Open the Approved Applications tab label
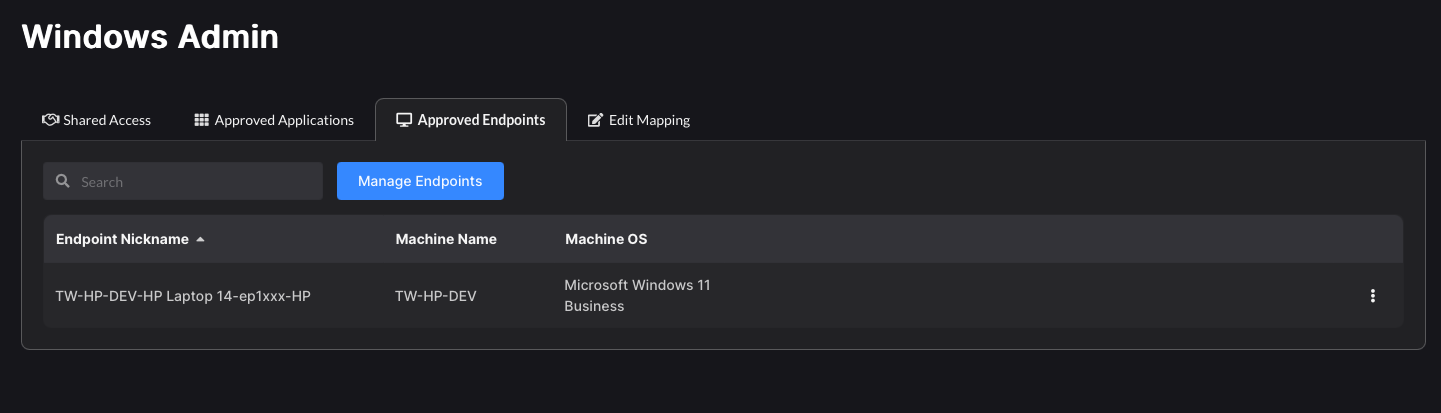This screenshot has height=413, width=1441. [284, 120]
